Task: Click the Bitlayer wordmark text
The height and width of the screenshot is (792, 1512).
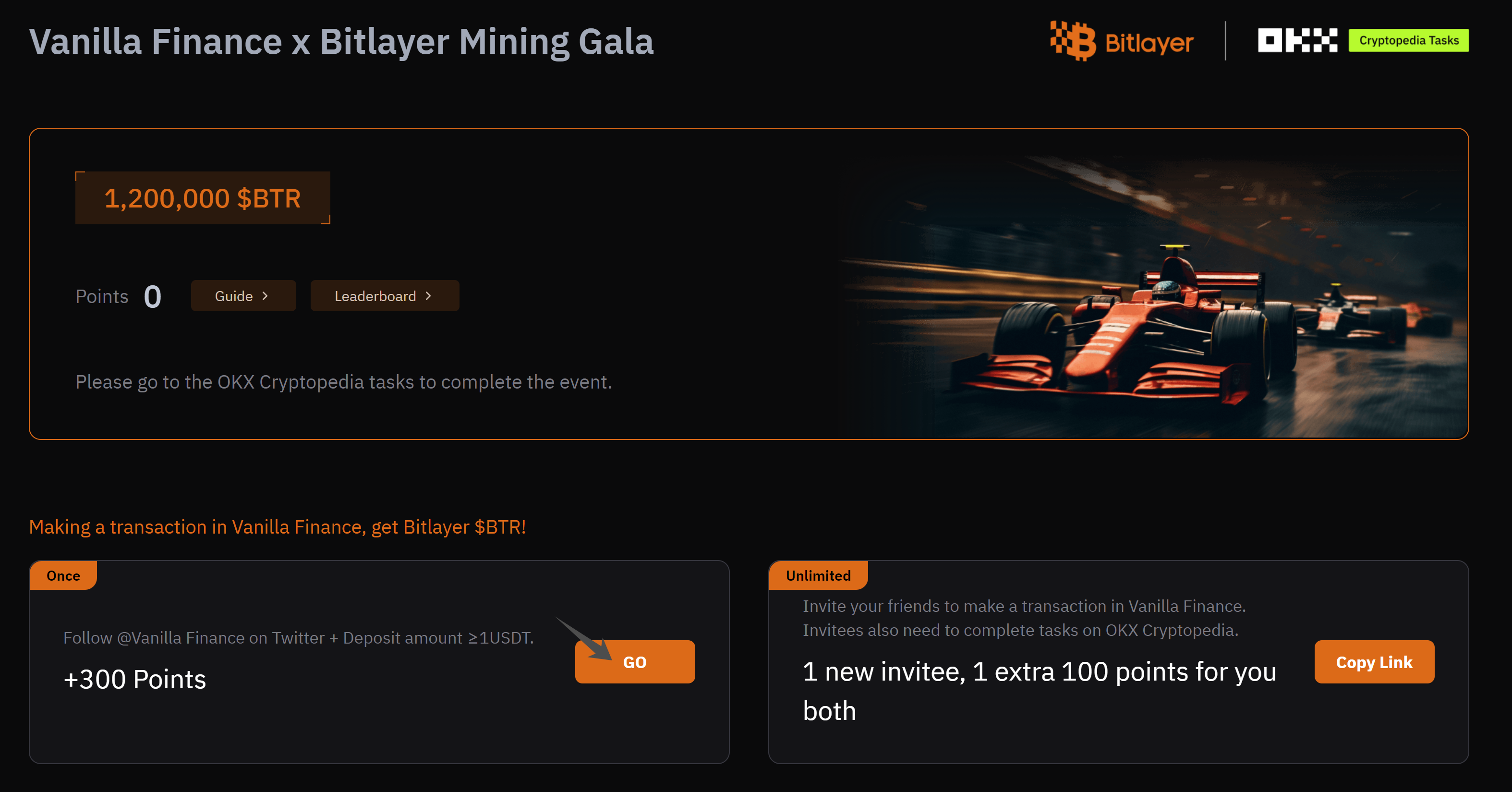Action: pos(1149,43)
